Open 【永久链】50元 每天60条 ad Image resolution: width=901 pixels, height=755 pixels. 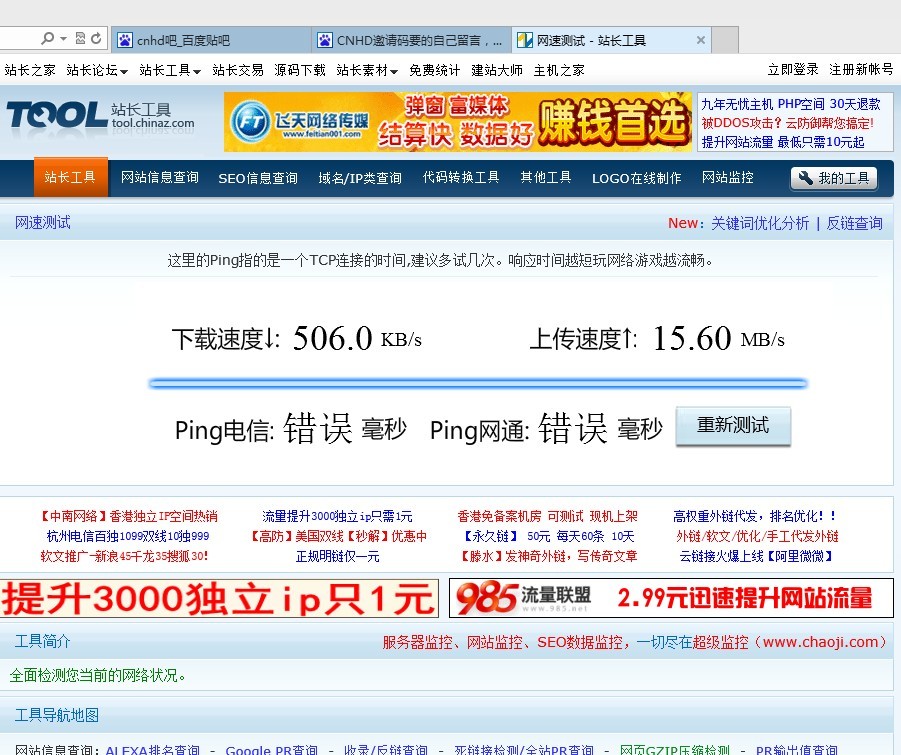tap(548, 536)
